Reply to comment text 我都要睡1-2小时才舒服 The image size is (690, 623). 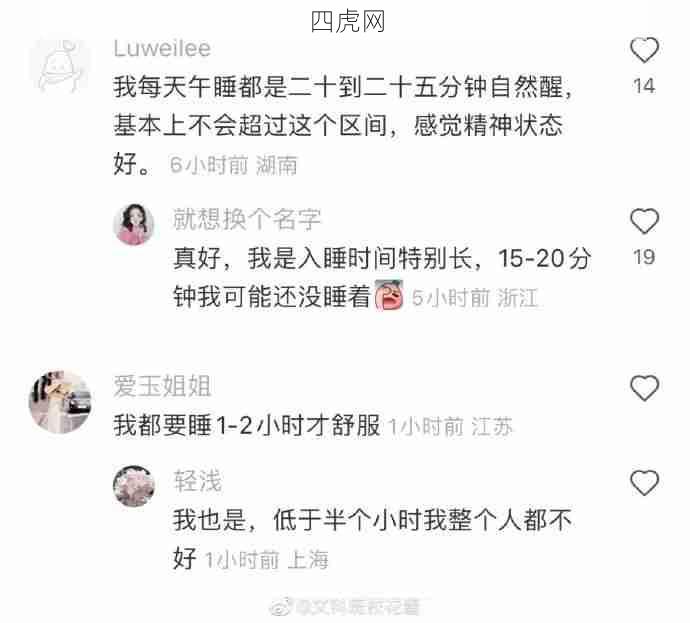pyautogui.click(x=247, y=425)
